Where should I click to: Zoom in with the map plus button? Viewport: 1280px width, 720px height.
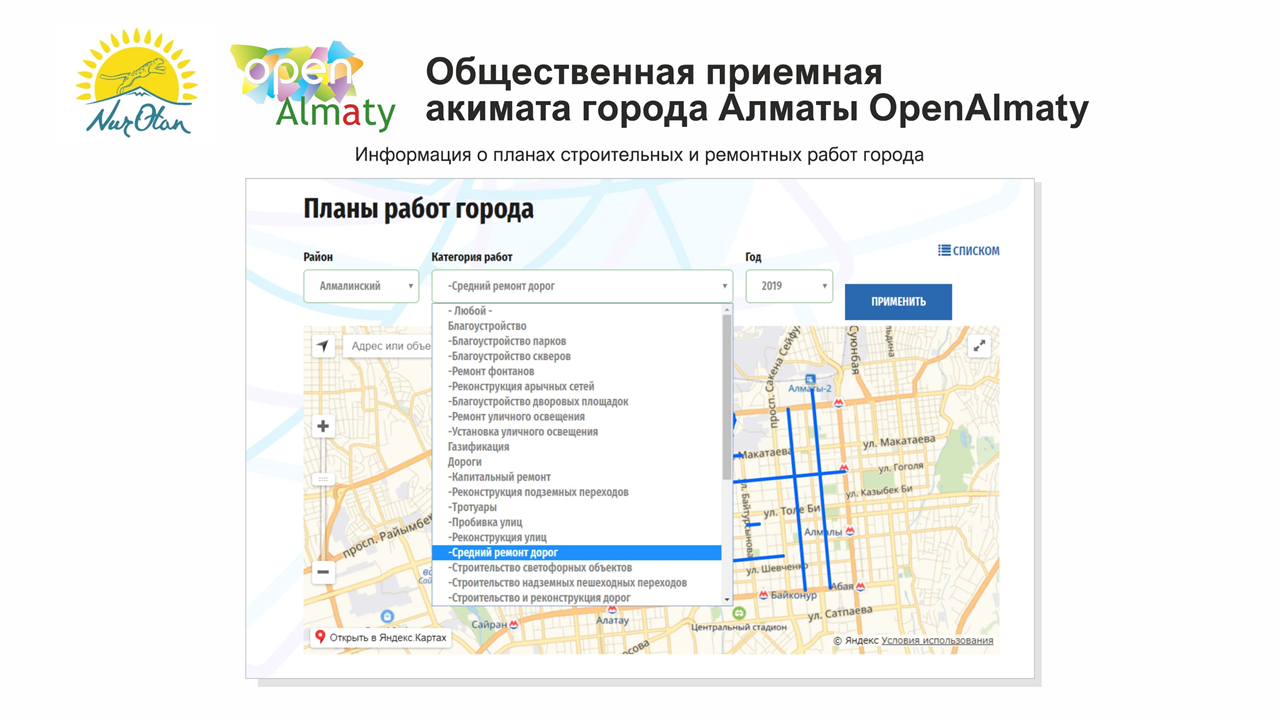pos(323,426)
